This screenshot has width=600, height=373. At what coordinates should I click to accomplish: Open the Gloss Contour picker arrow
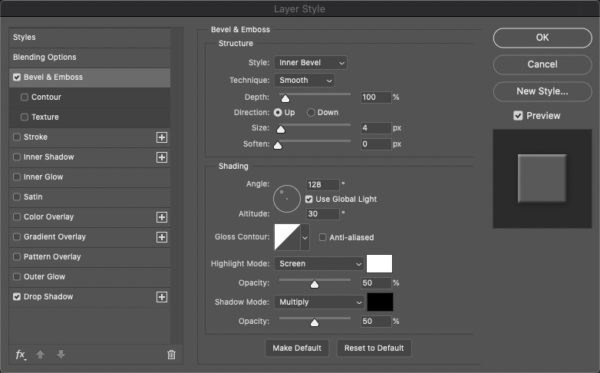pyautogui.click(x=305, y=237)
